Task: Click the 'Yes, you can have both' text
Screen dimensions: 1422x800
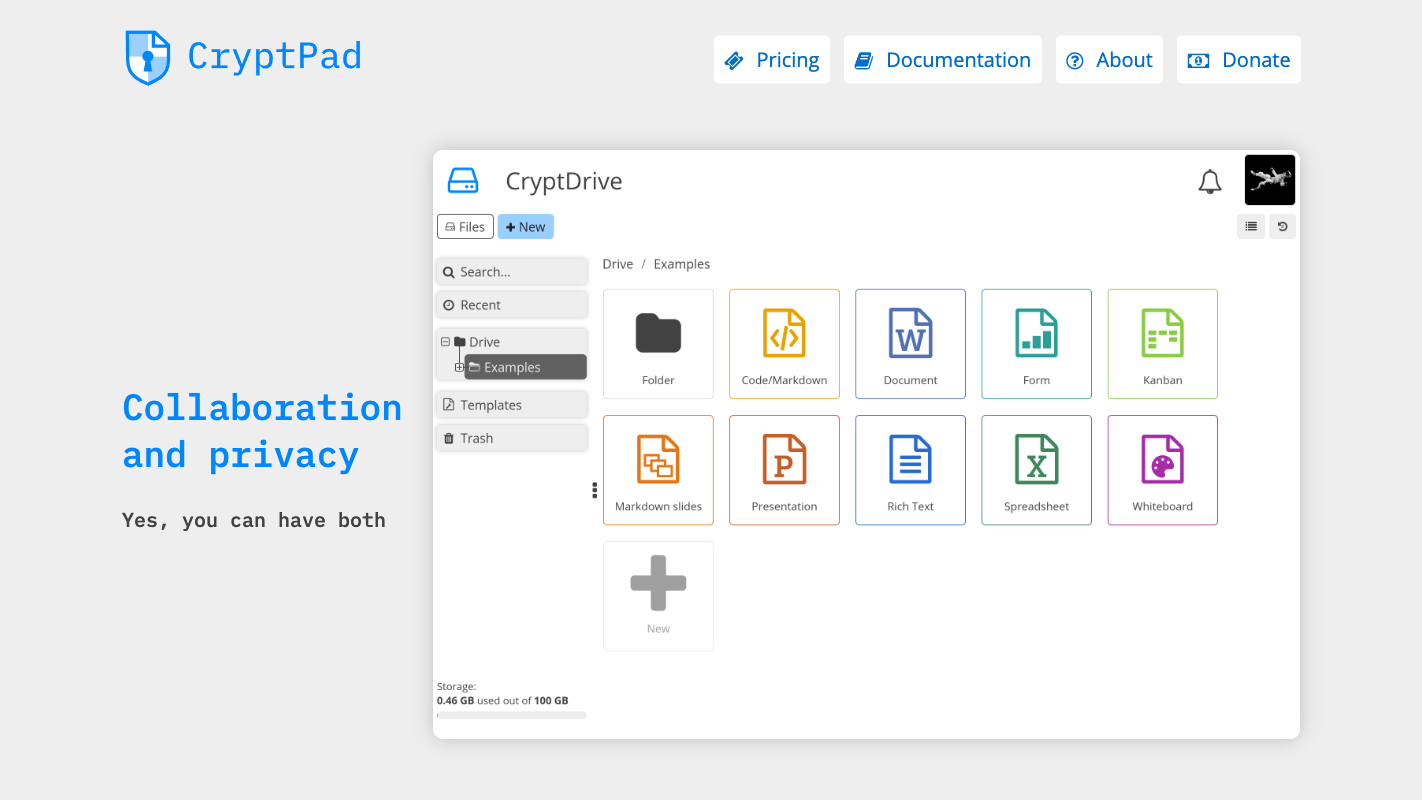Action: pyautogui.click(x=254, y=520)
